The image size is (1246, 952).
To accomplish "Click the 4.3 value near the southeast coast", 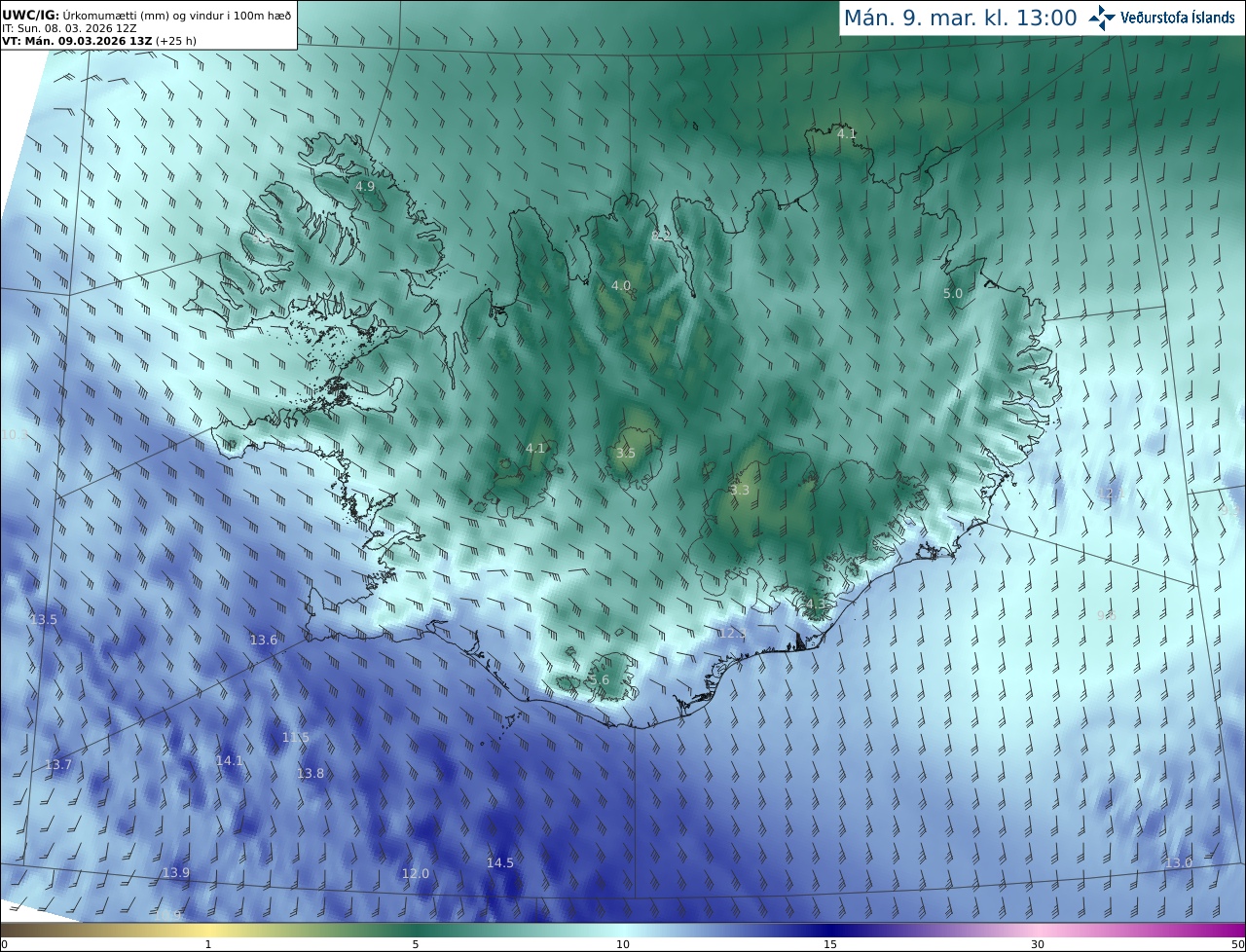I will point(816,604).
